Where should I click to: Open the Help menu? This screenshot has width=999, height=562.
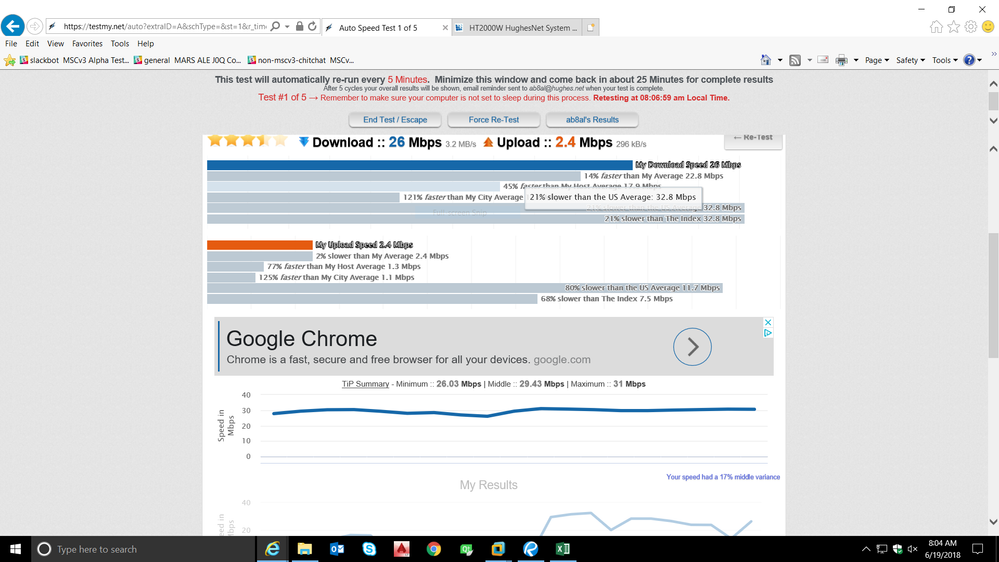click(x=145, y=44)
